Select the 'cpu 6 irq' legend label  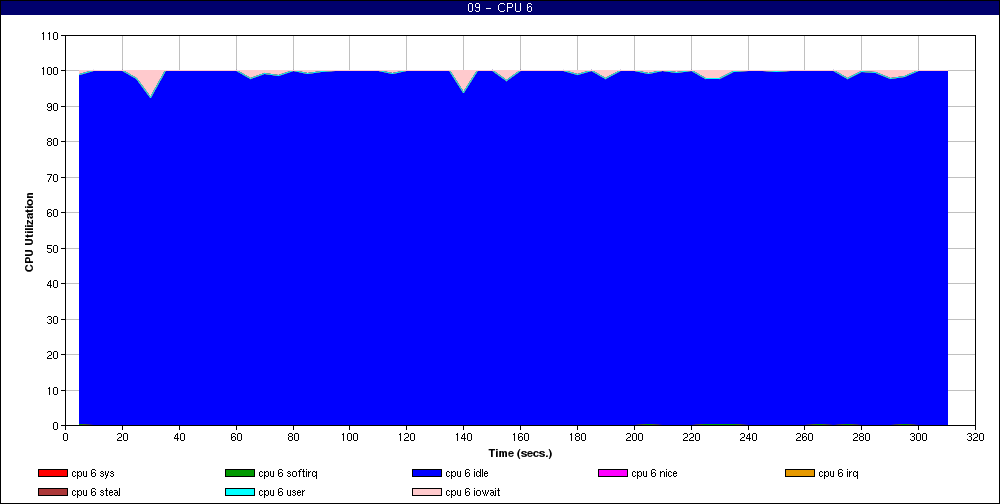[x=839, y=473]
